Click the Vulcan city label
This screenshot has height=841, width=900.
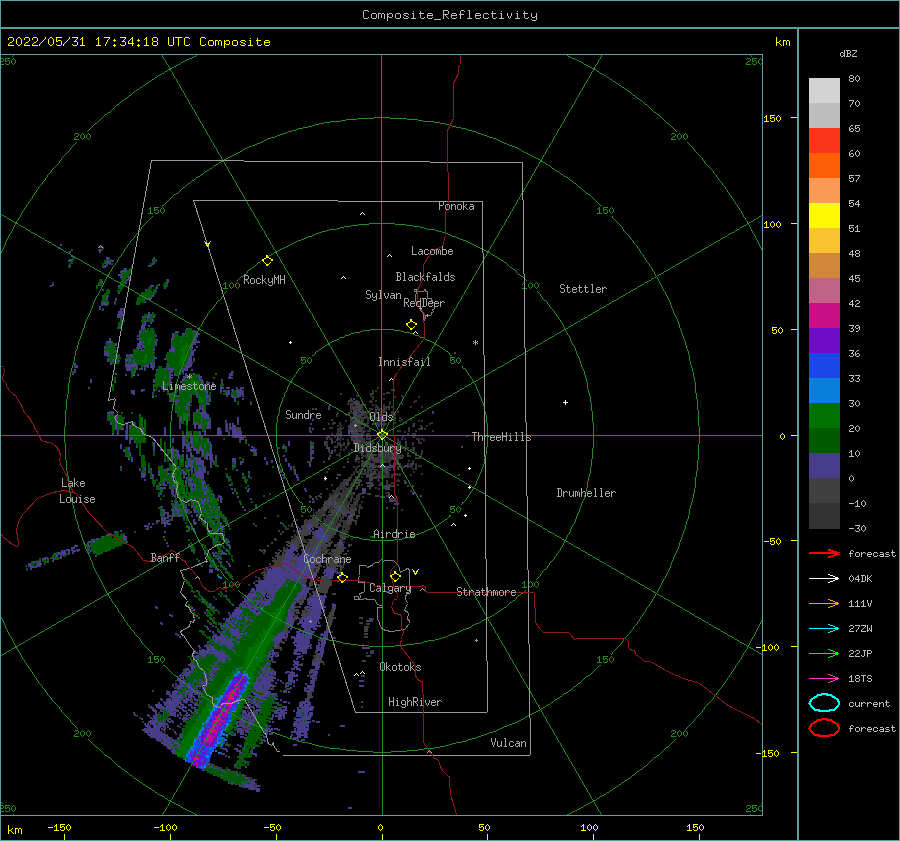coord(508,743)
